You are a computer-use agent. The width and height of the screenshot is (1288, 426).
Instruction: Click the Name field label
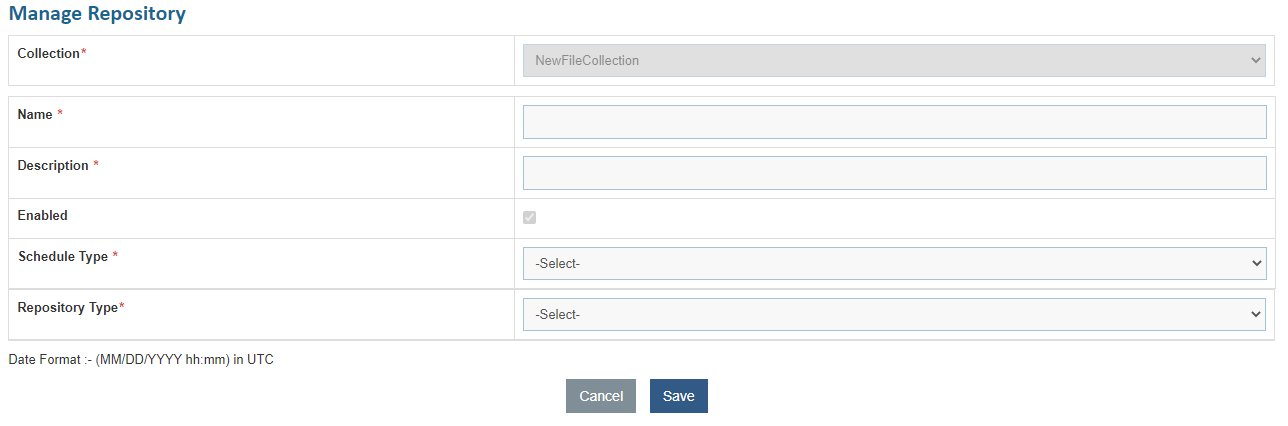point(35,115)
